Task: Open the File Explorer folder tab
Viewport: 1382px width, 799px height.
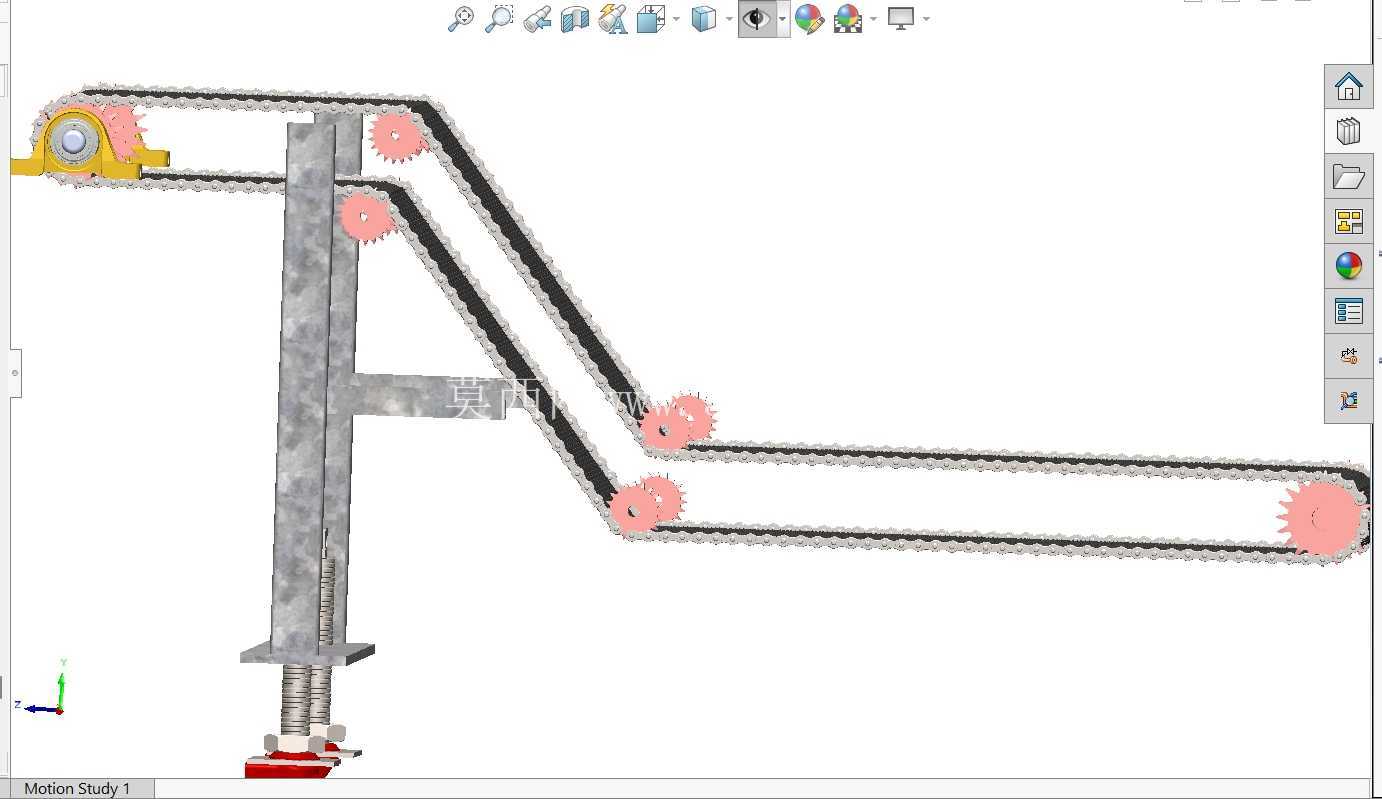Action: 1348,177
